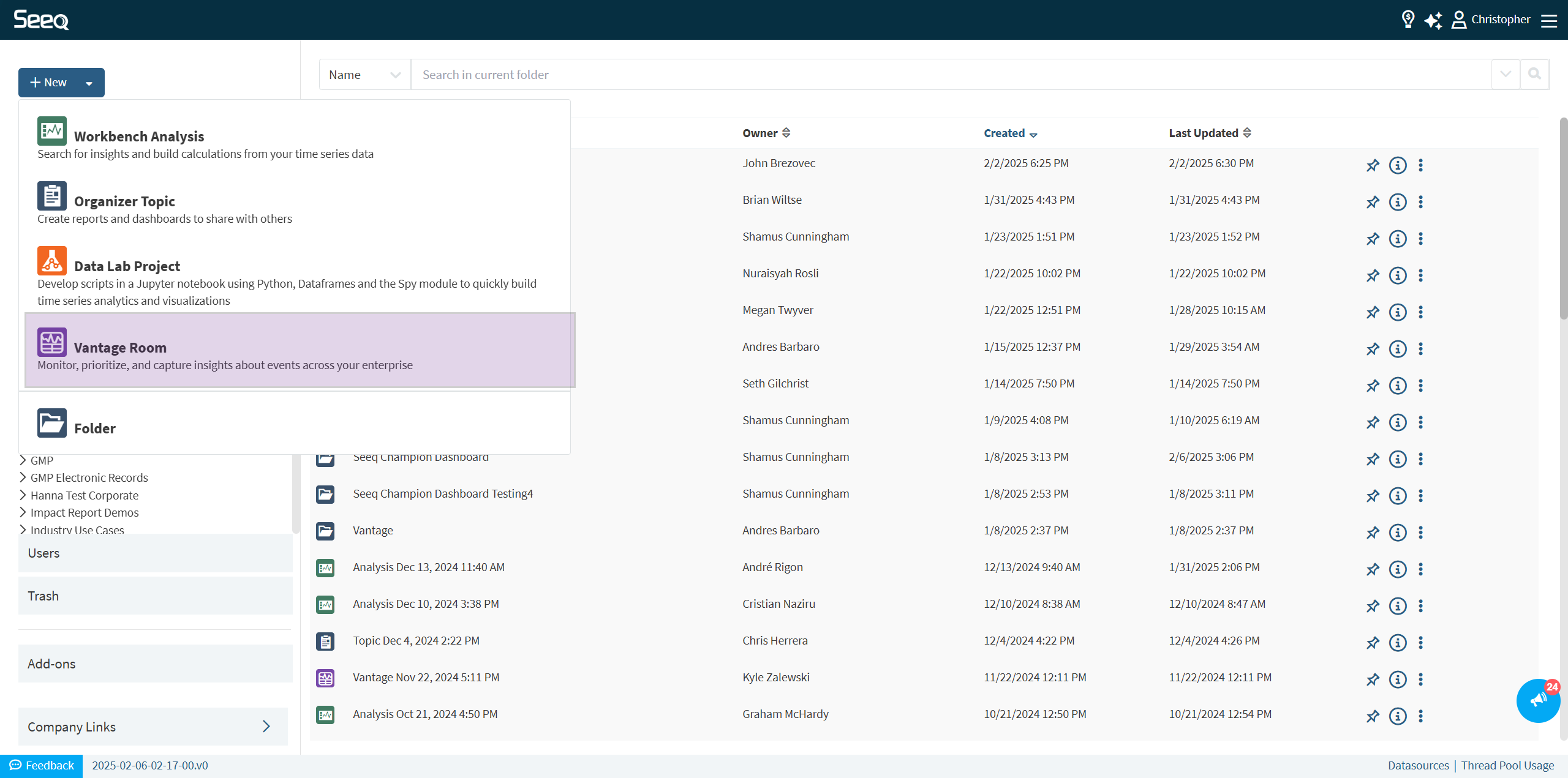Open the announcements megaphone with 24 badge

(x=1538, y=700)
